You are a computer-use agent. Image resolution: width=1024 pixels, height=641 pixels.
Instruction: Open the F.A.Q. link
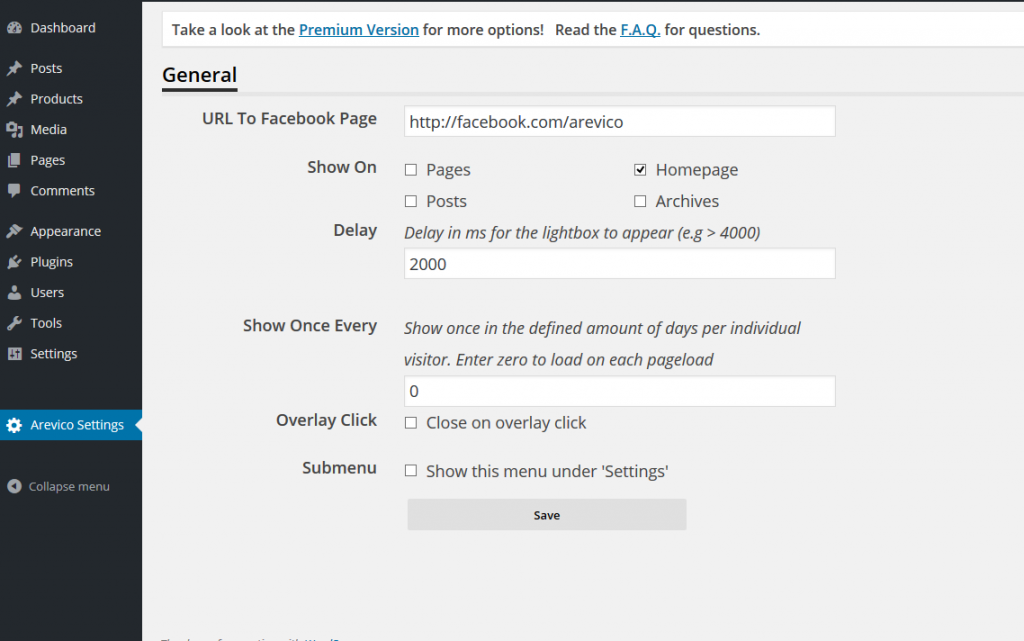pyautogui.click(x=640, y=30)
